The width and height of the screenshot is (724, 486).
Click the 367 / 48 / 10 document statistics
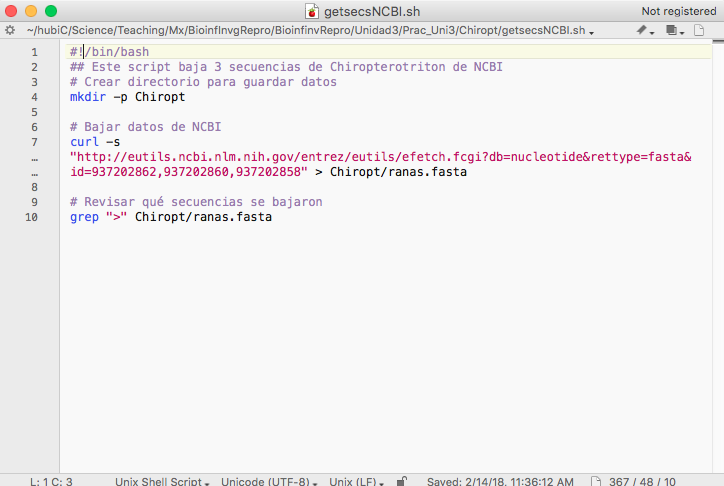642,481
